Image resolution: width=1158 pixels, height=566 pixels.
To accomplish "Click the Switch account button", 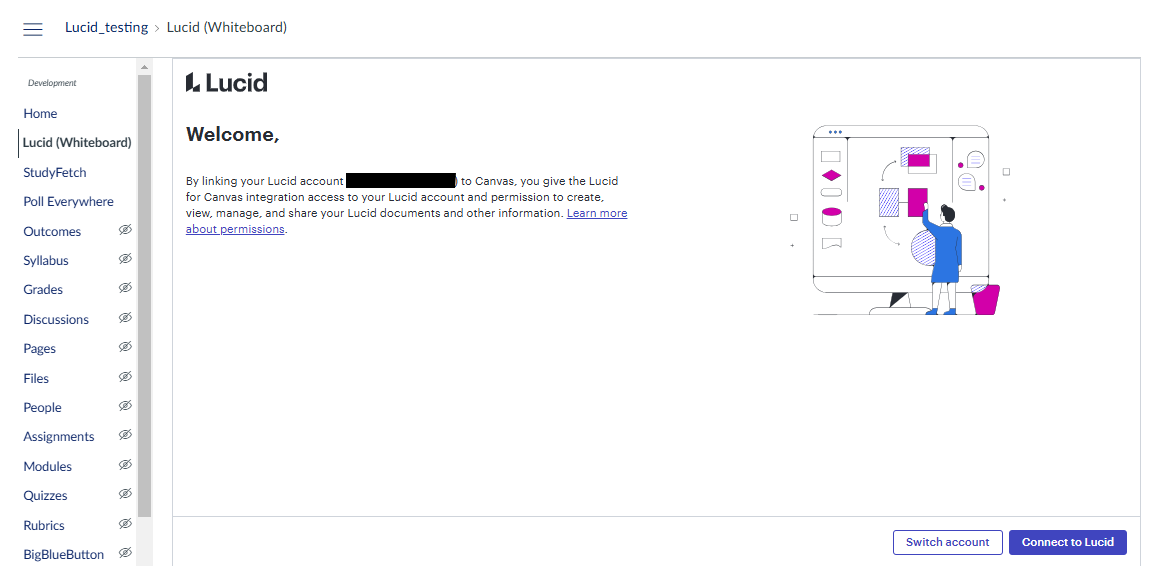I will tap(948, 542).
